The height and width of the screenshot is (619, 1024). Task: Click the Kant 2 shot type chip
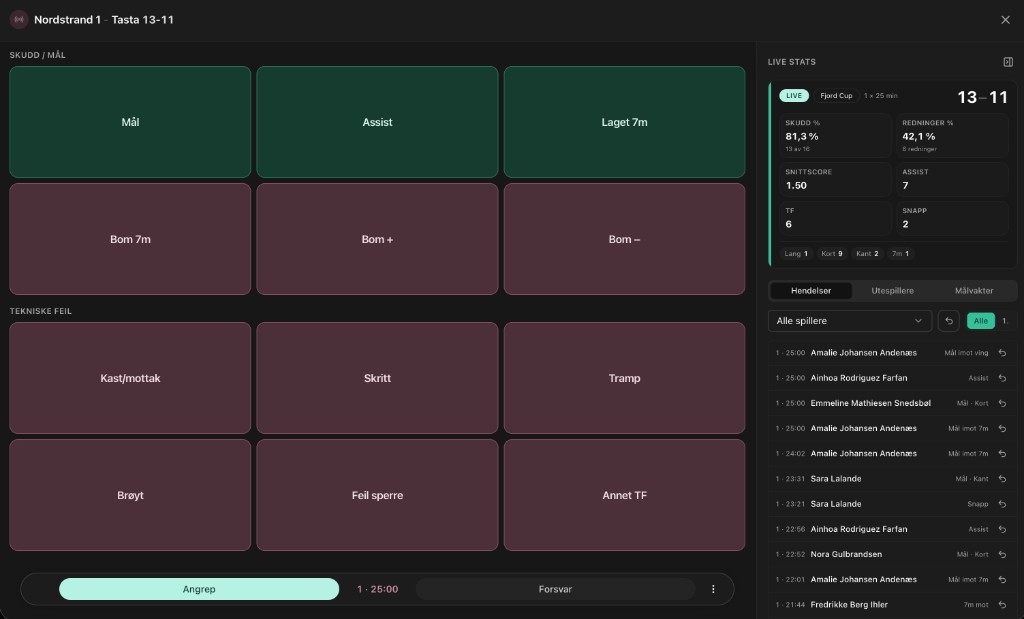[867, 253]
